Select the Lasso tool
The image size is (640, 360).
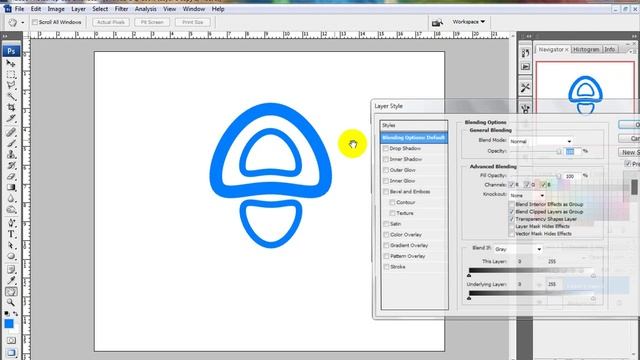11,85
